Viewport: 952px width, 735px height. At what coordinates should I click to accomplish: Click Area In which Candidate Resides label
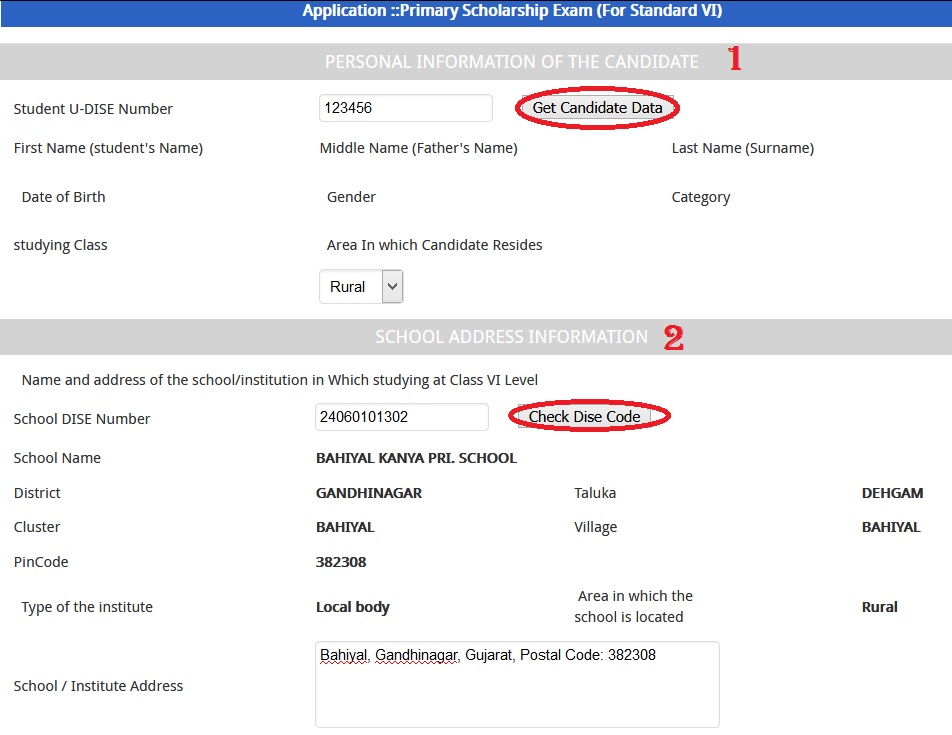pyautogui.click(x=434, y=245)
